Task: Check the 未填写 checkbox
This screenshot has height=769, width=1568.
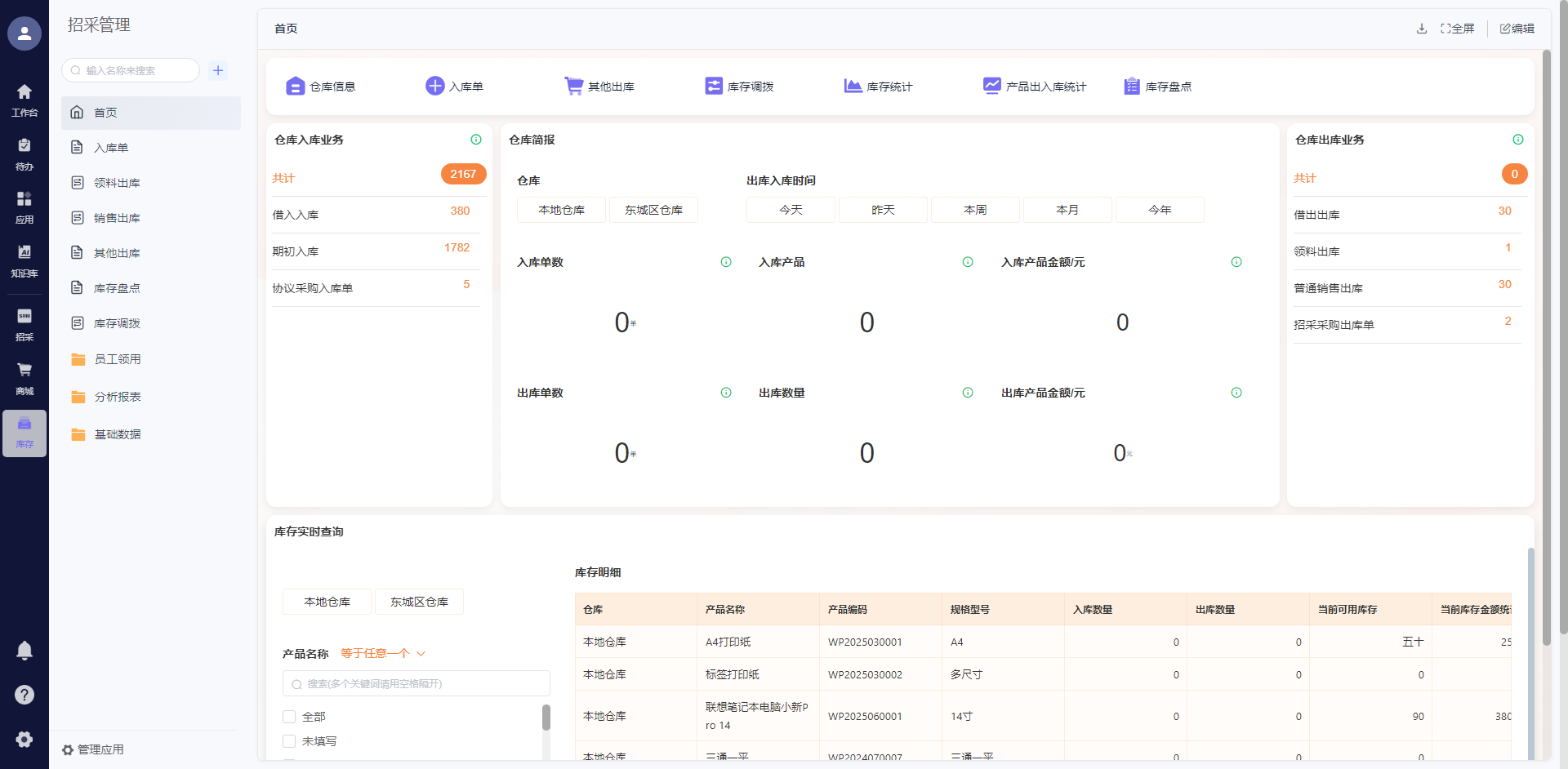Action: click(x=289, y=741)
